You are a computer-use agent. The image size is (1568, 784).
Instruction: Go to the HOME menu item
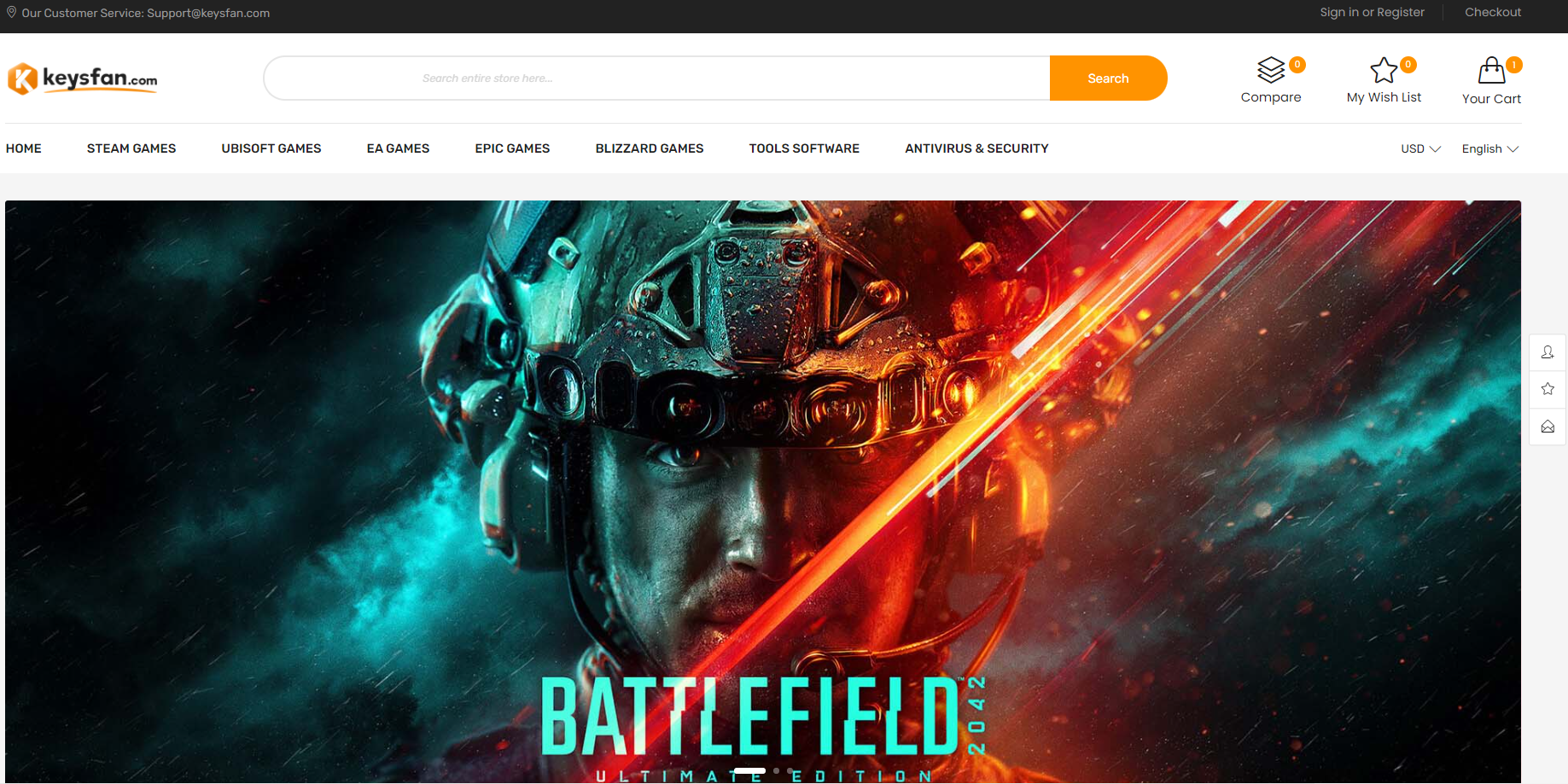click(x=24, y=148)
